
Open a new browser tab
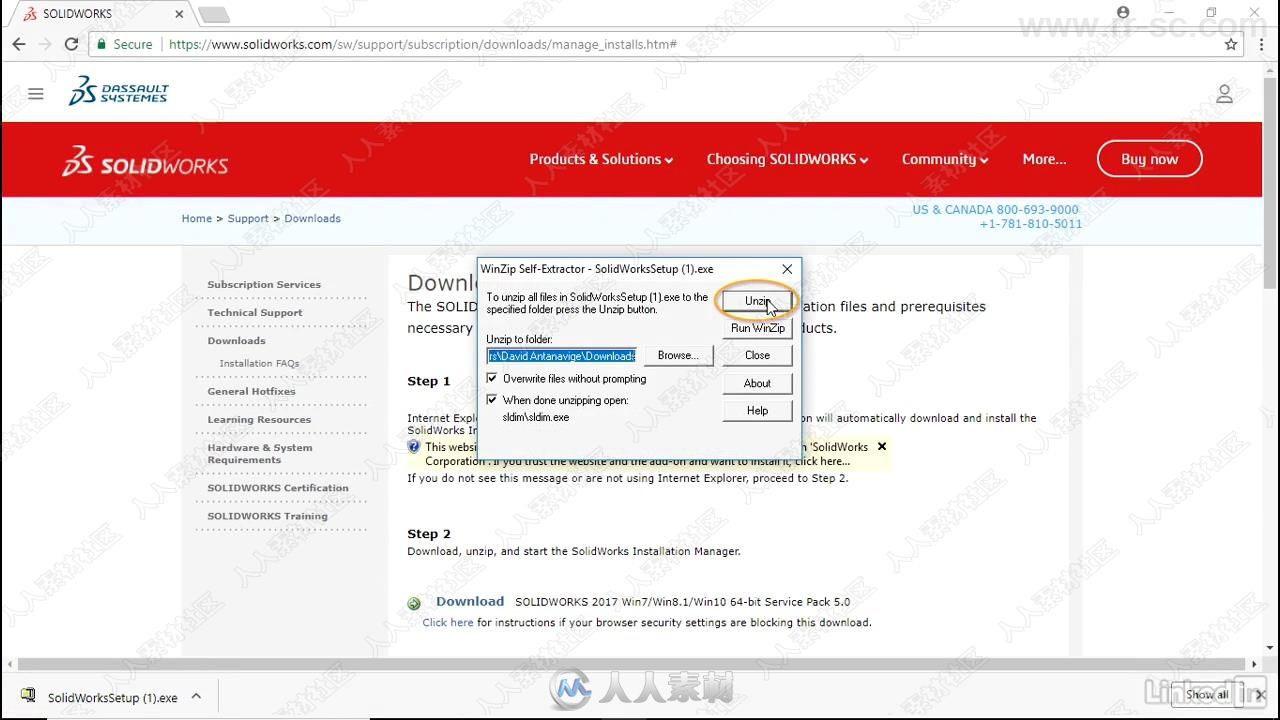tap(214, 14)
